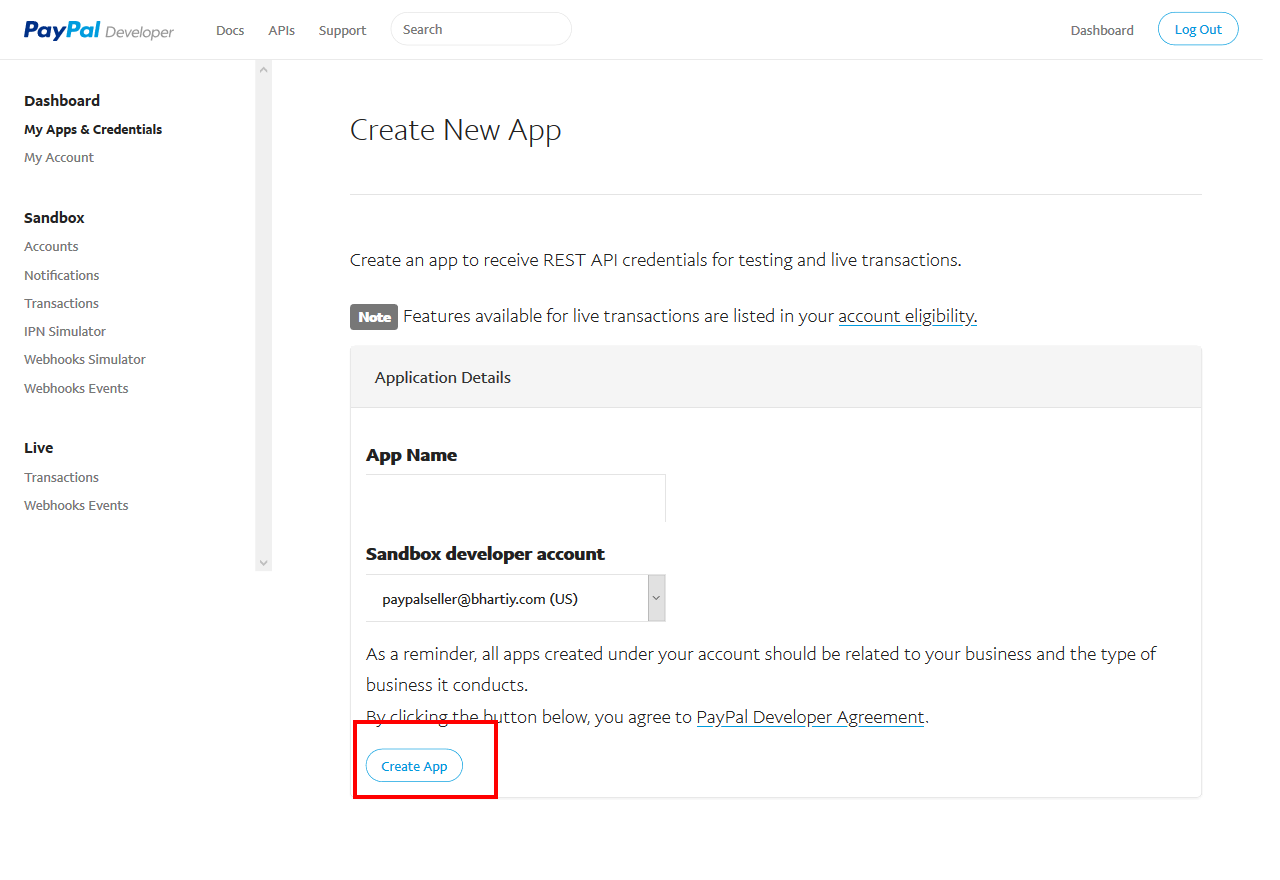Click the Create New App title
The height and width of the screenshot is (880, 1280).
456,130
